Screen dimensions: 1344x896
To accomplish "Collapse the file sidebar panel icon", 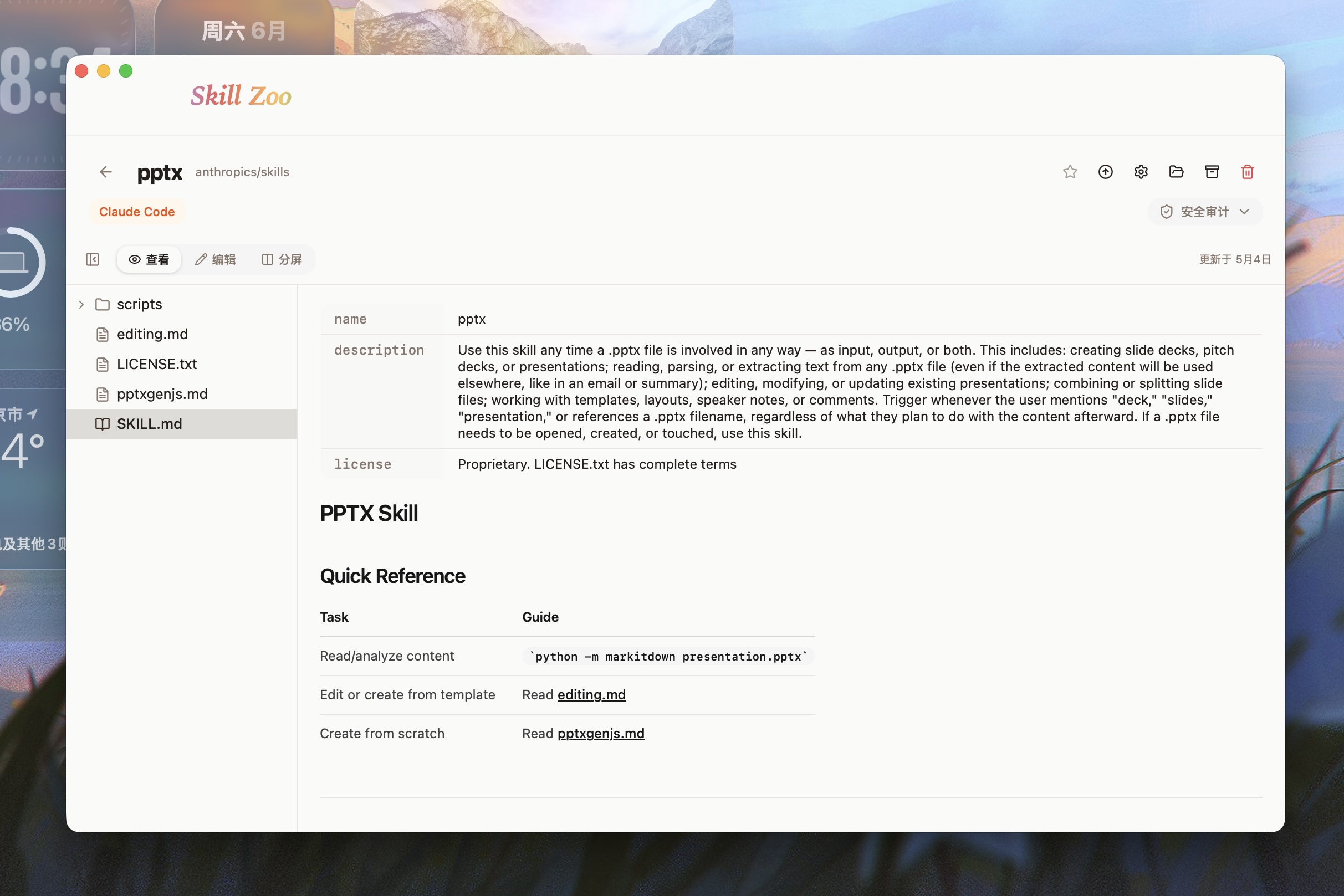I will tap(93, 259).
